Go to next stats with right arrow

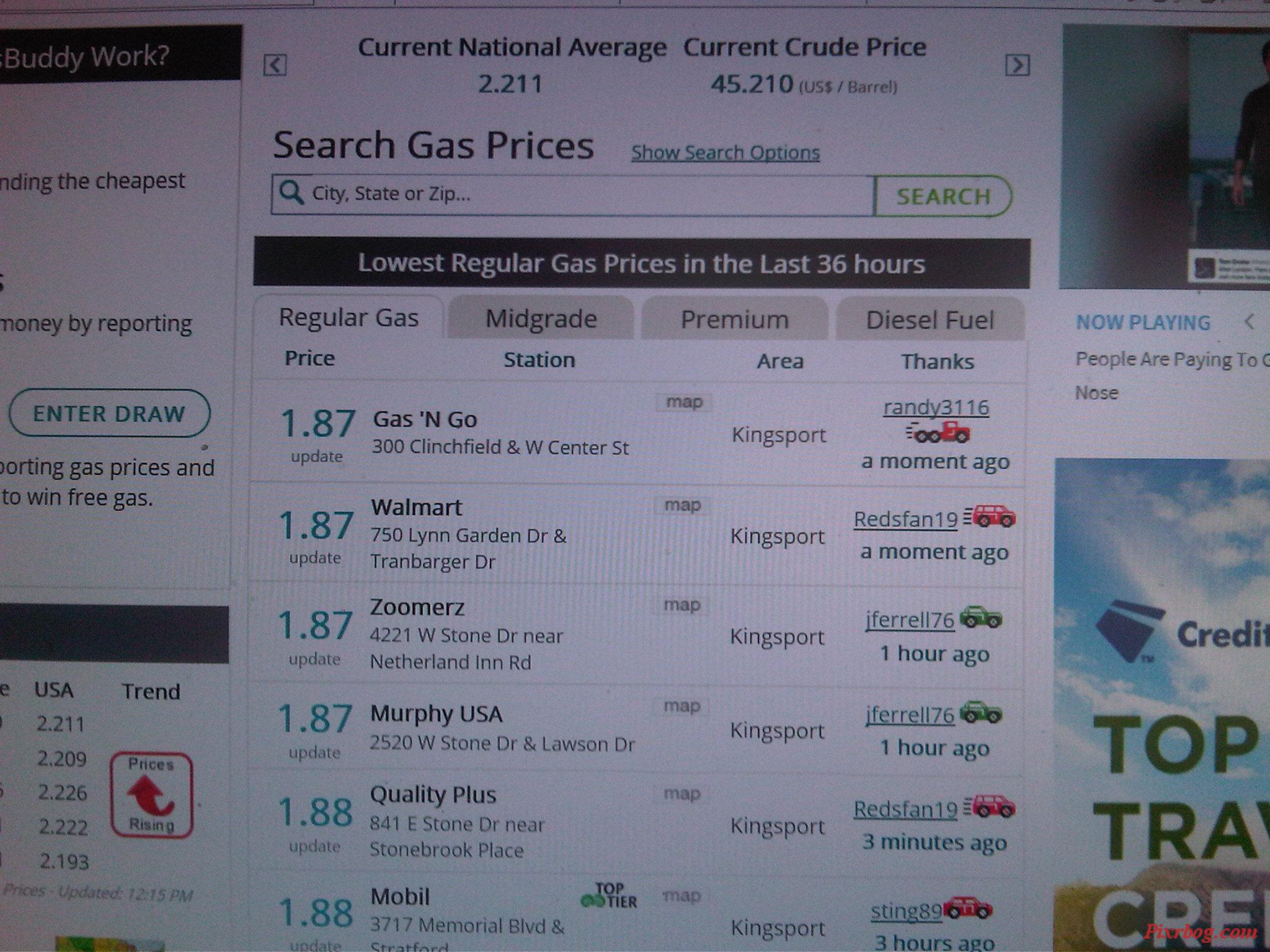(1017, 65)
